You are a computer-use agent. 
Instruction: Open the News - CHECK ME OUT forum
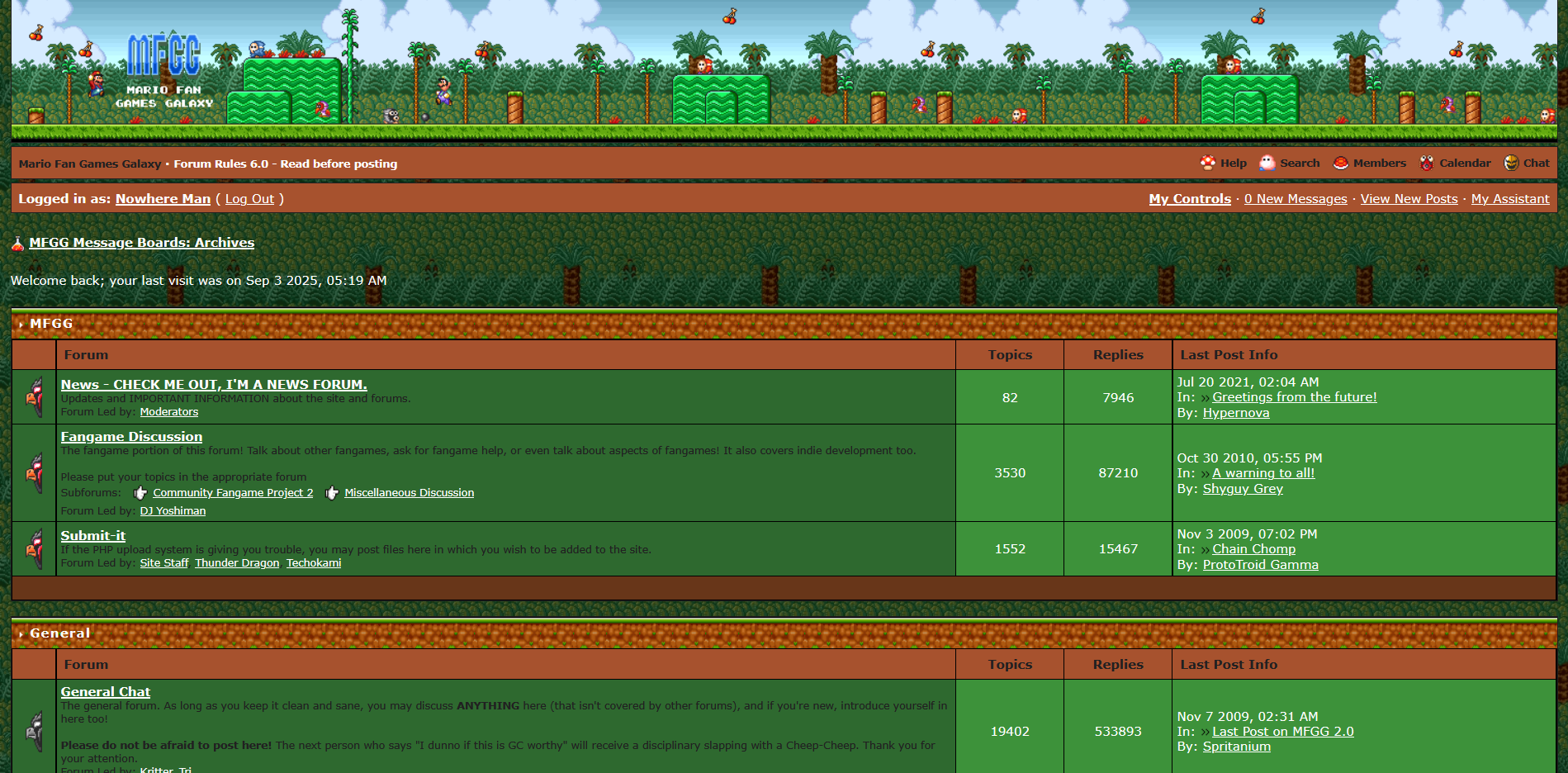[x=214, y=385]
